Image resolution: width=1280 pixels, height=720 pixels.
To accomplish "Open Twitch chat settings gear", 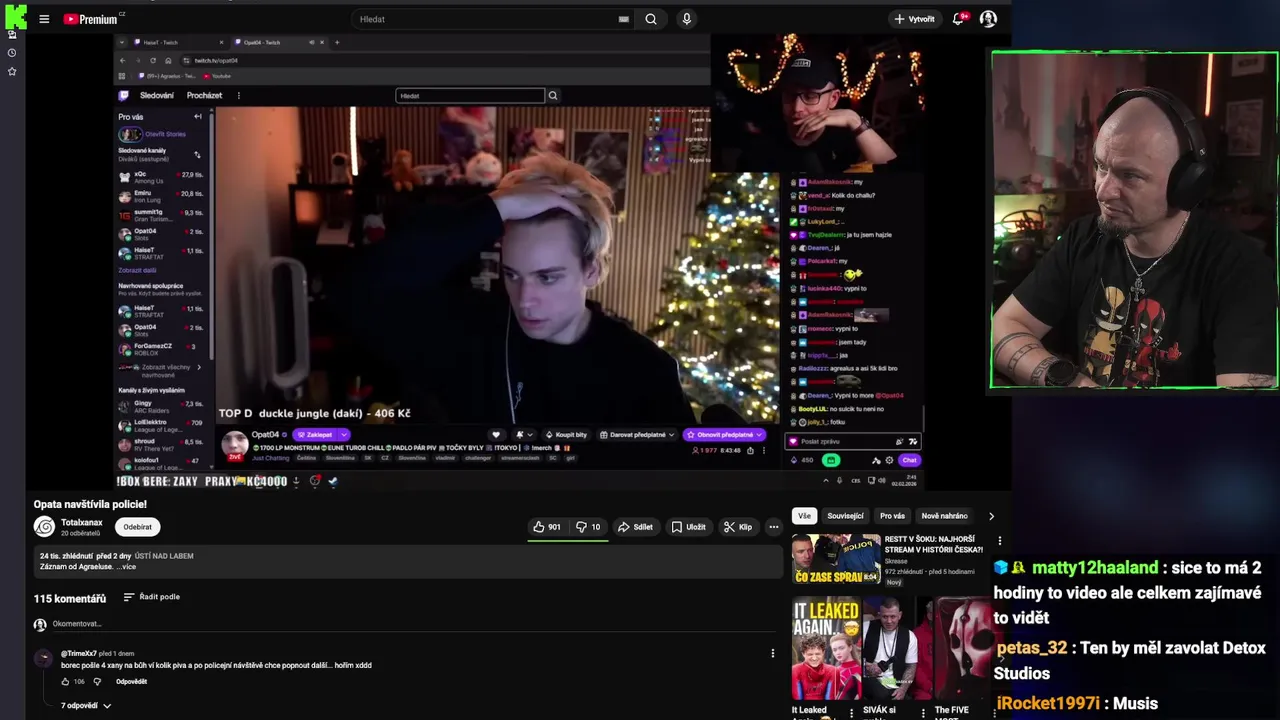I will point(889,460).
